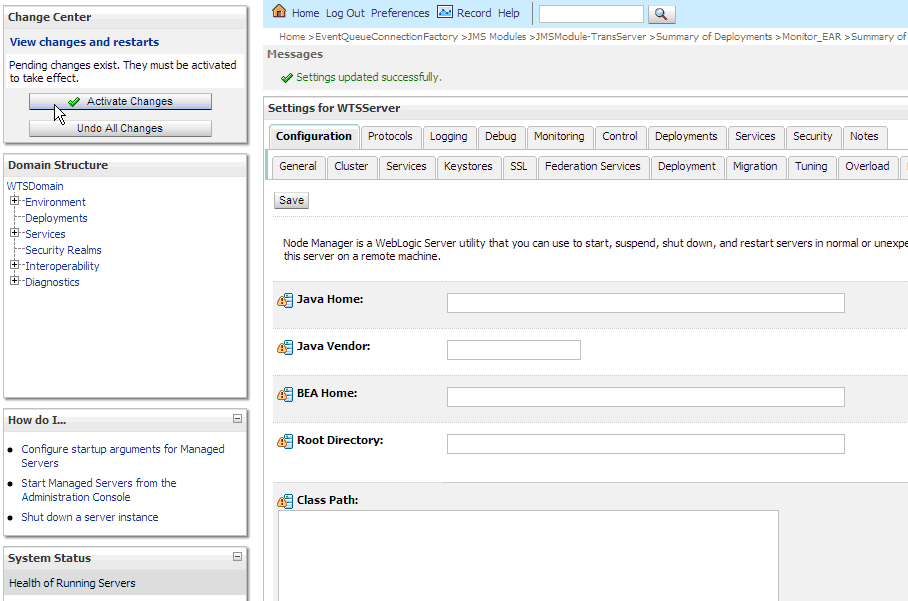This screenshot has height=601, width=908.
Task: Open the SSL sub-tab
Action: pos(519,167)
